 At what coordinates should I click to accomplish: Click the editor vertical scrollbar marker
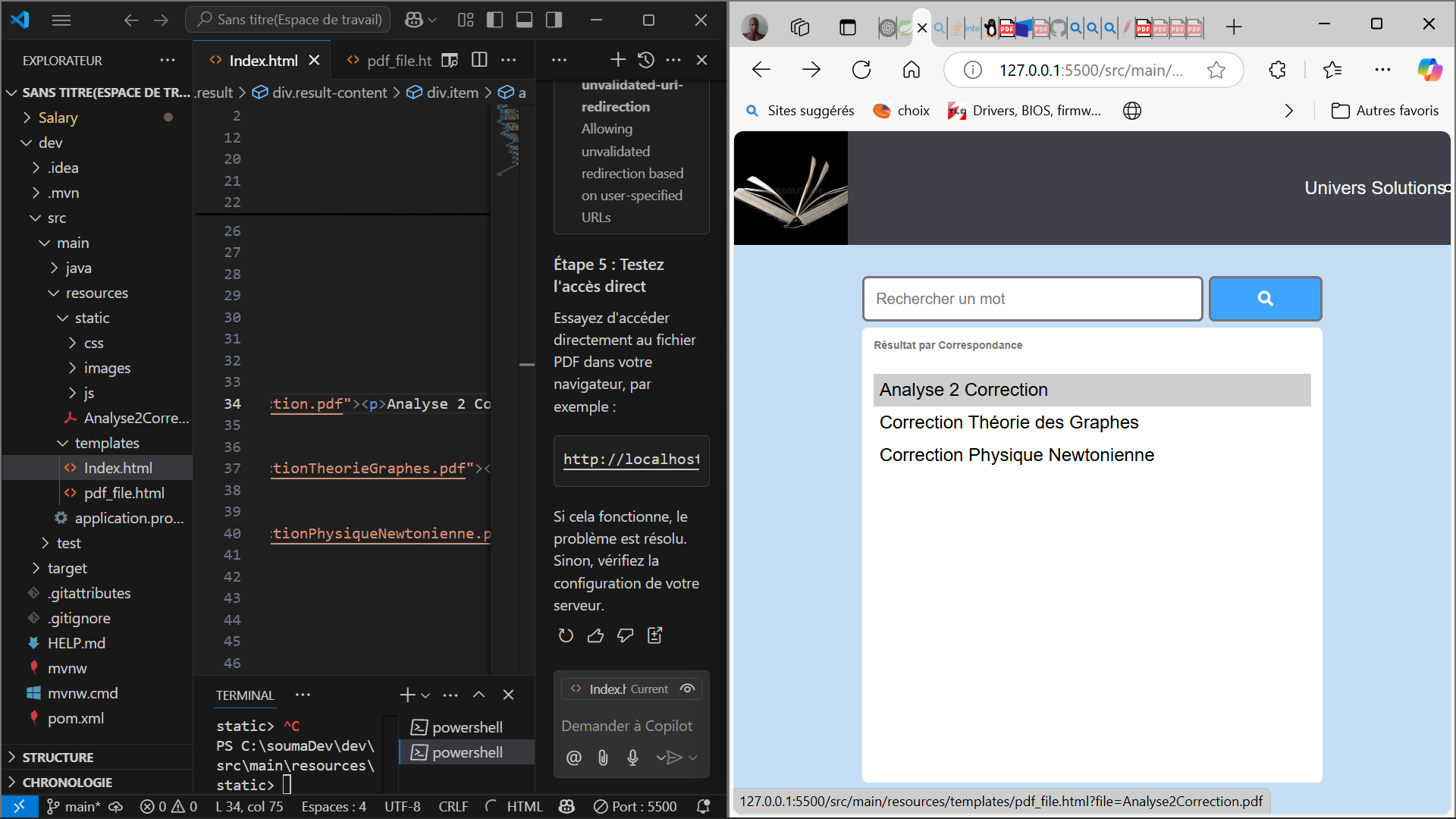click(x=526, y=365)
